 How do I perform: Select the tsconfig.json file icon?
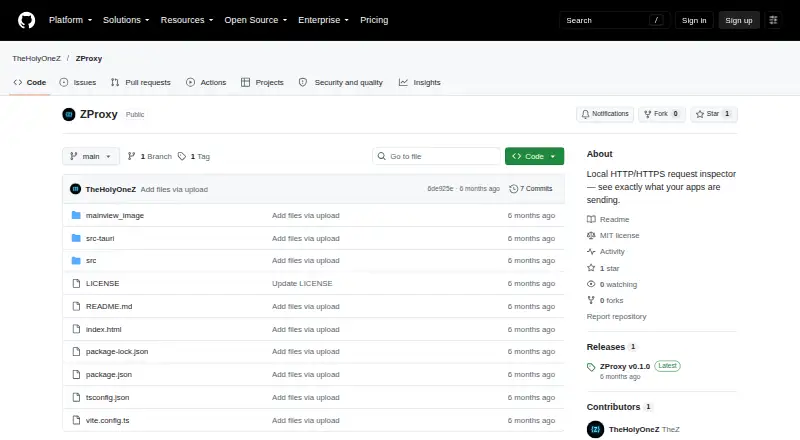coord(76,397)
